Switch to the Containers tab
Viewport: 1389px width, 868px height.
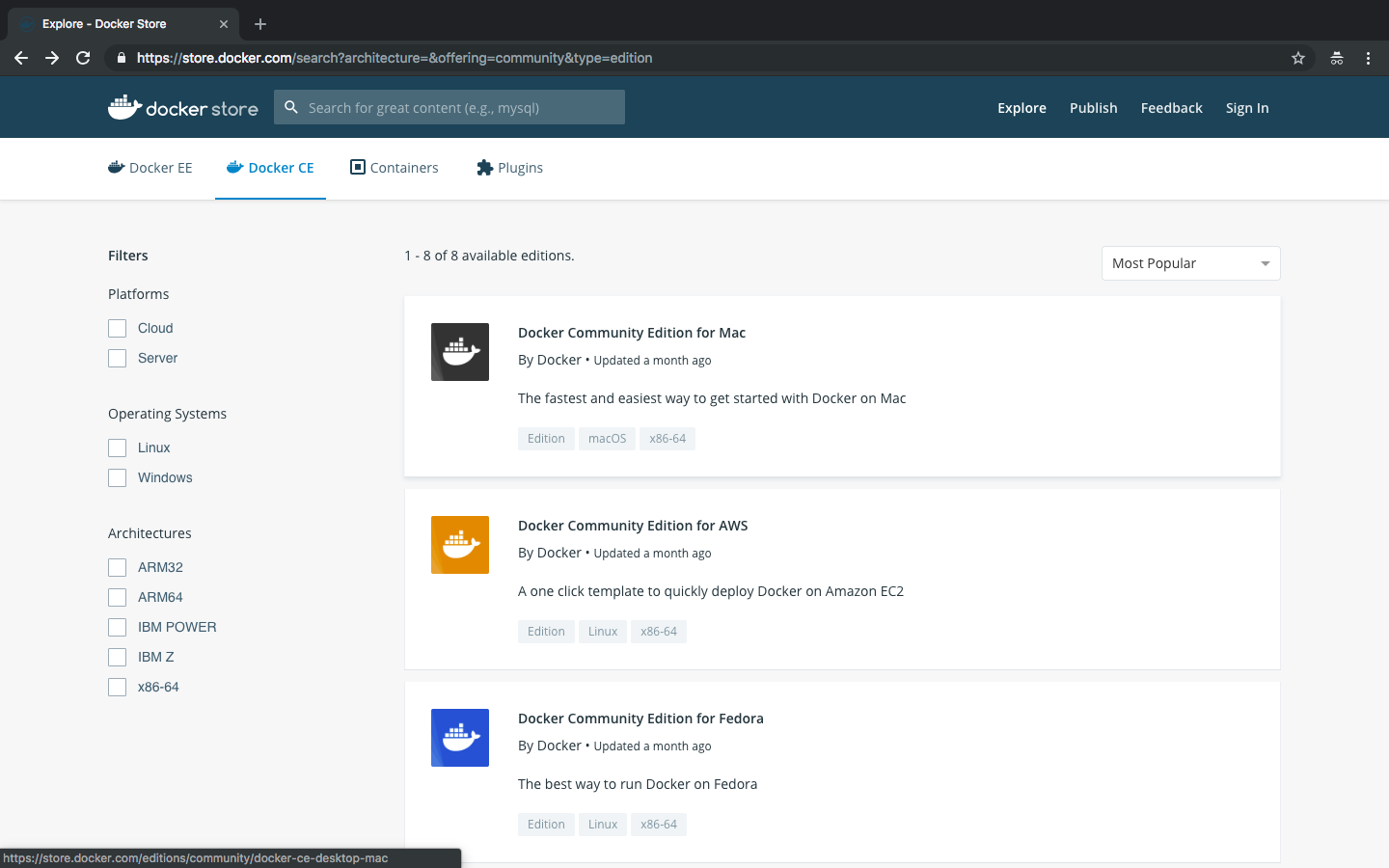click(x=394, y=168)
